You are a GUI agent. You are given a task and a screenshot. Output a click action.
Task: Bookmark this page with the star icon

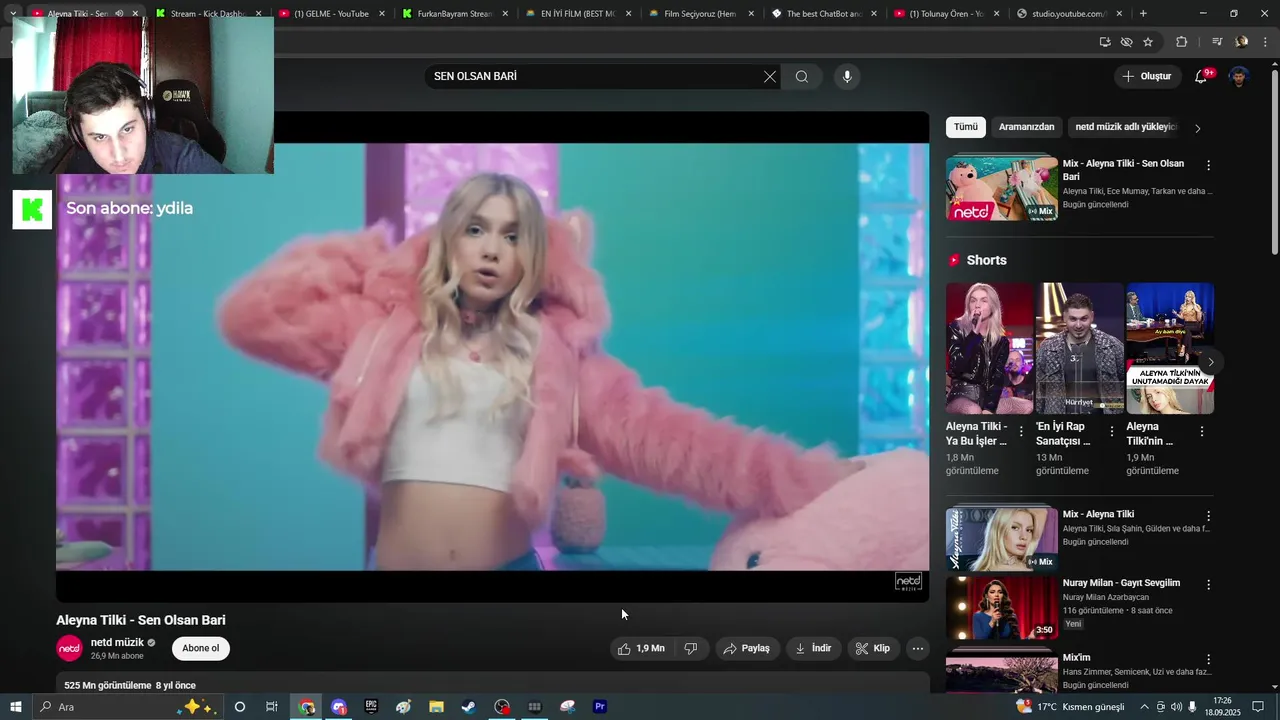pos(1148,42)
